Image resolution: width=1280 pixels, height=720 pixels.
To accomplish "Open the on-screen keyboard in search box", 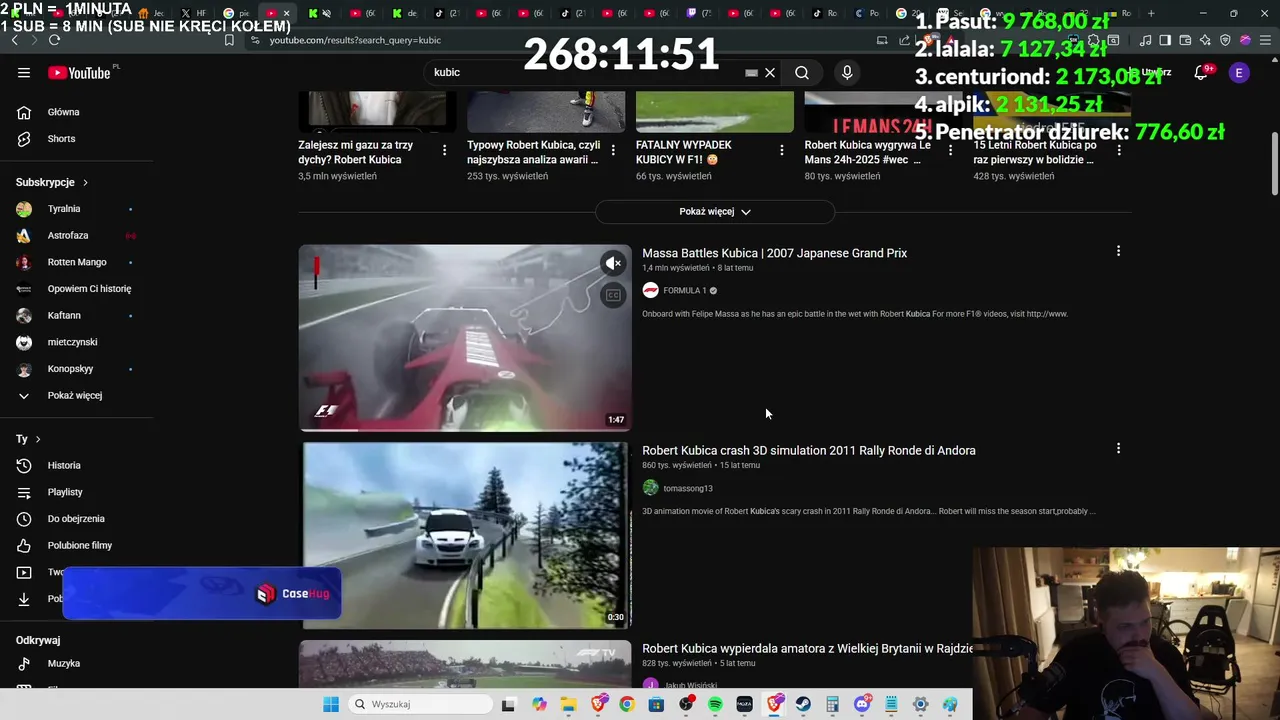I will point(752,72).
